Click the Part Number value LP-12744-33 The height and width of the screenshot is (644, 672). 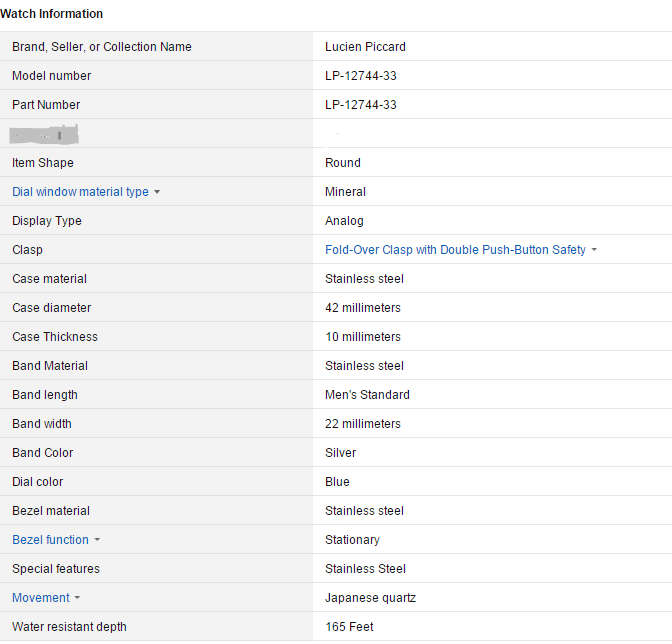(x=360, y=105)
